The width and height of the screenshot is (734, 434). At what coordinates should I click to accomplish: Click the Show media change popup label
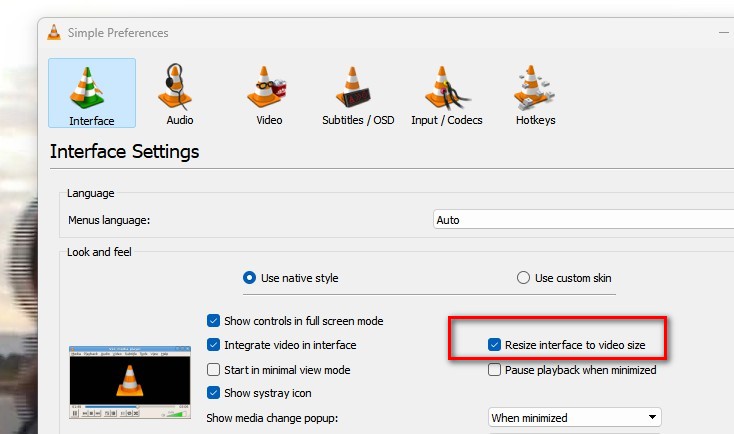[272, 418]
